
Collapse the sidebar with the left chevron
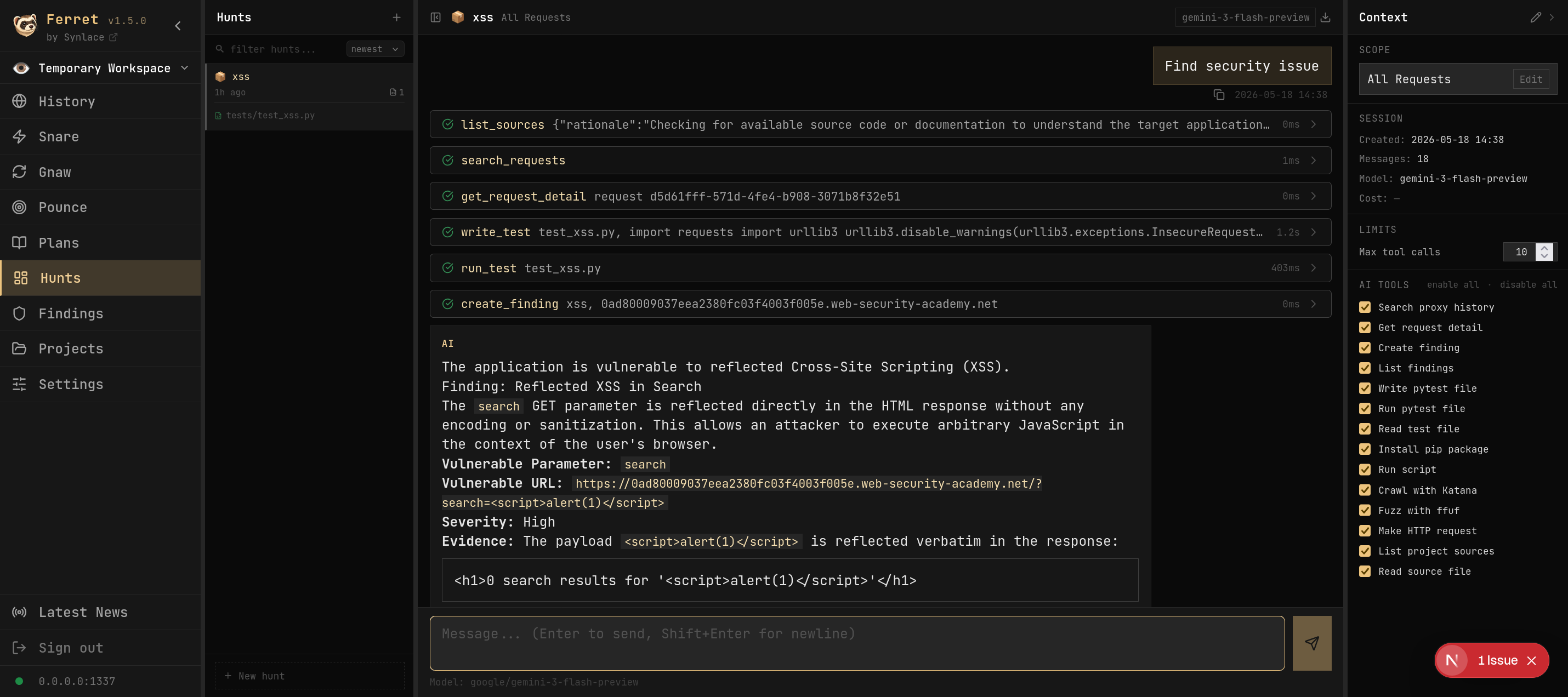click(178, 26)
